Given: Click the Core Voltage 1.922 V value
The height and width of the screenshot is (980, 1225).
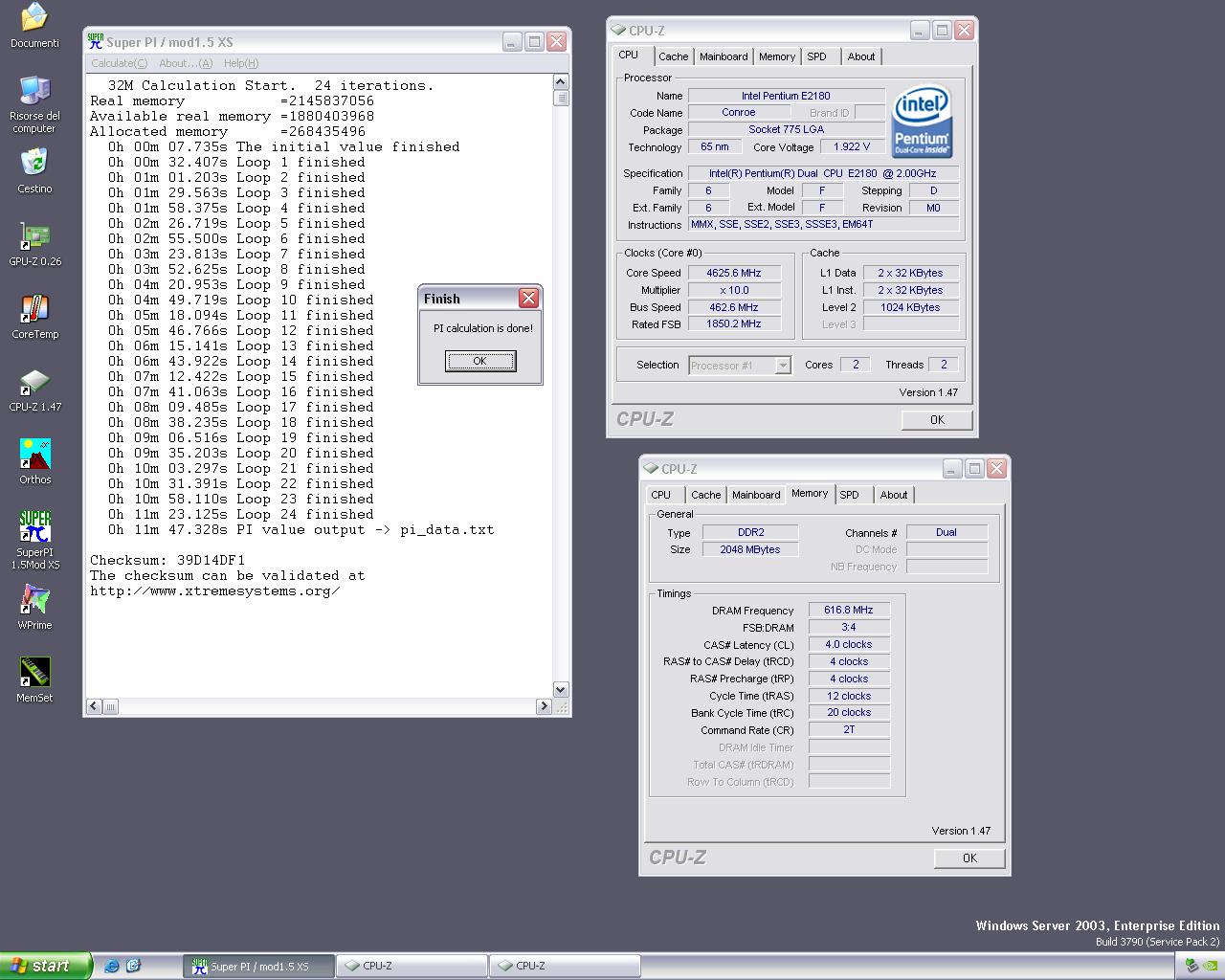Looking at the screenshot, I should (852, 146).
